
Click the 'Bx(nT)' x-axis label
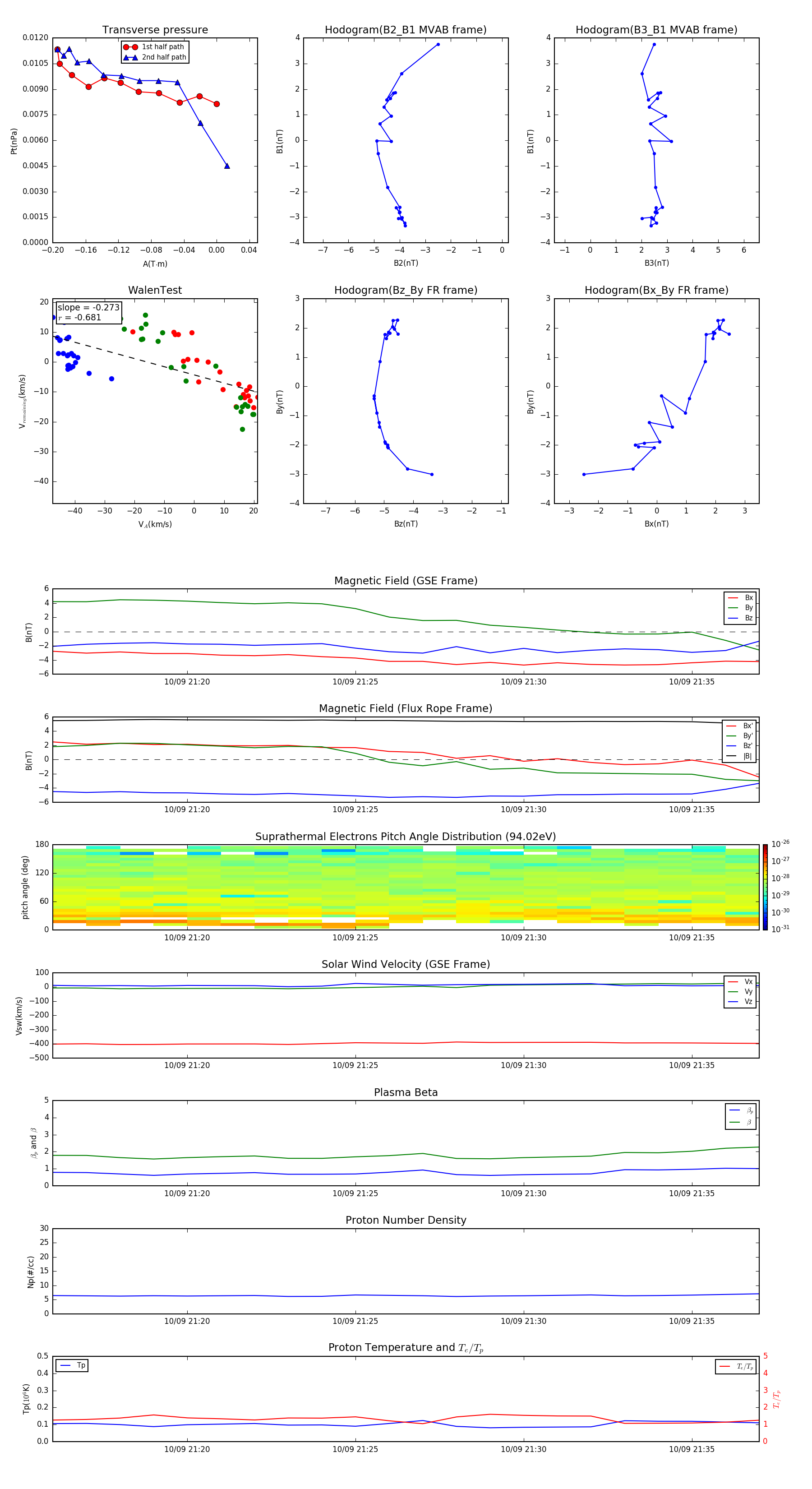656,524
